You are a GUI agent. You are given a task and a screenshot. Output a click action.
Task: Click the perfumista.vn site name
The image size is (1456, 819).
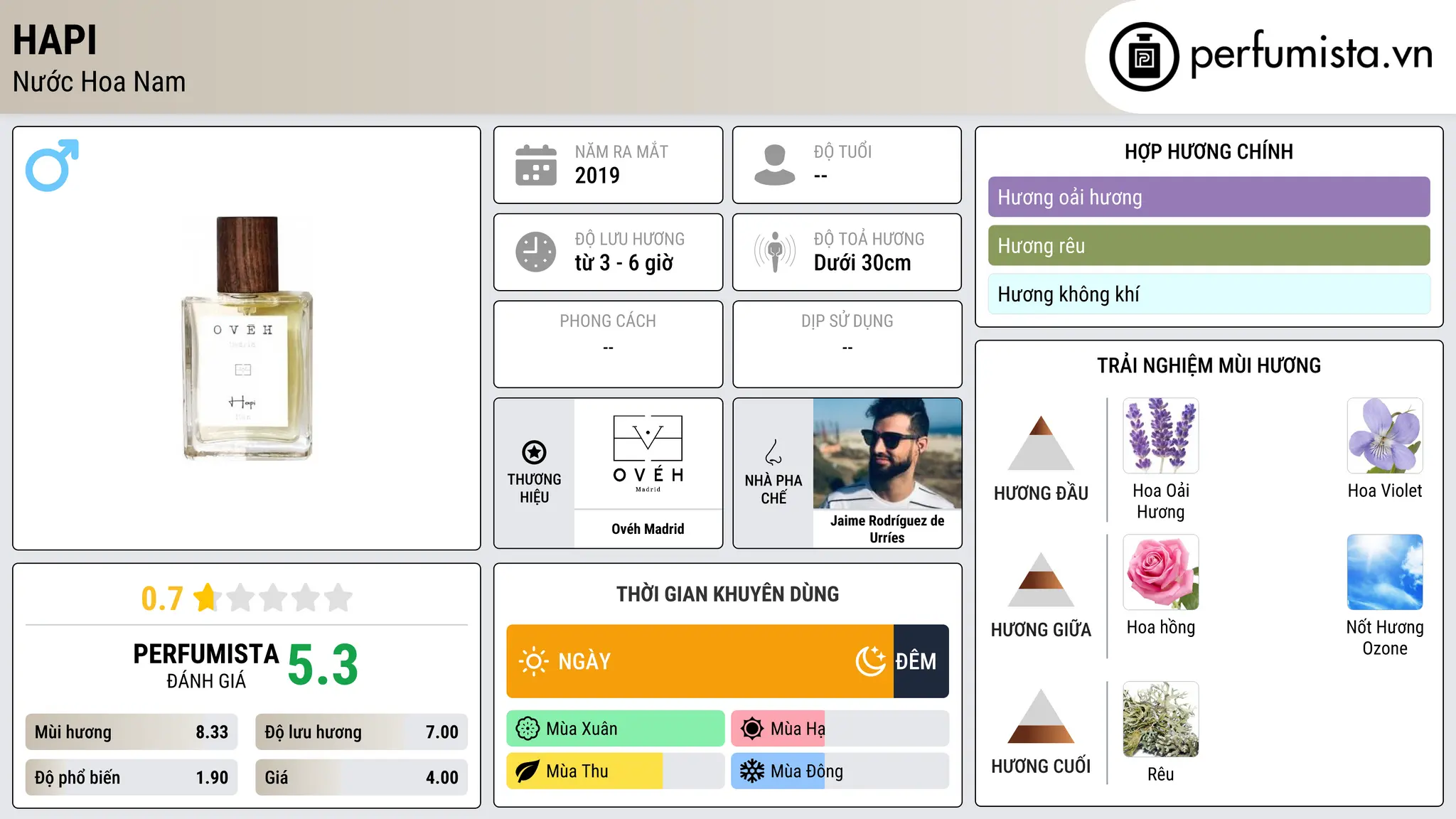(1311, 55)
